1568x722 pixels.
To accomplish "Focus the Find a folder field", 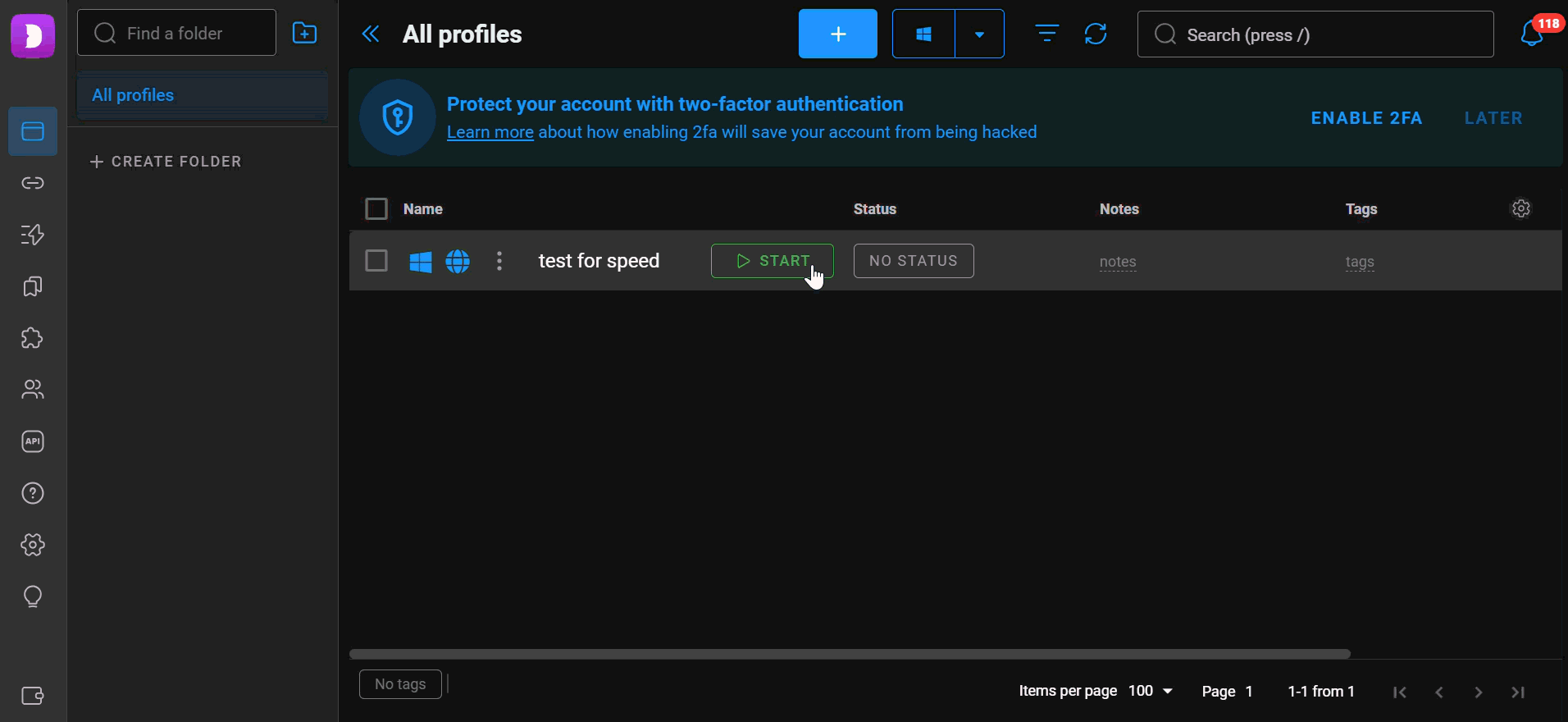I will [176, 33].
